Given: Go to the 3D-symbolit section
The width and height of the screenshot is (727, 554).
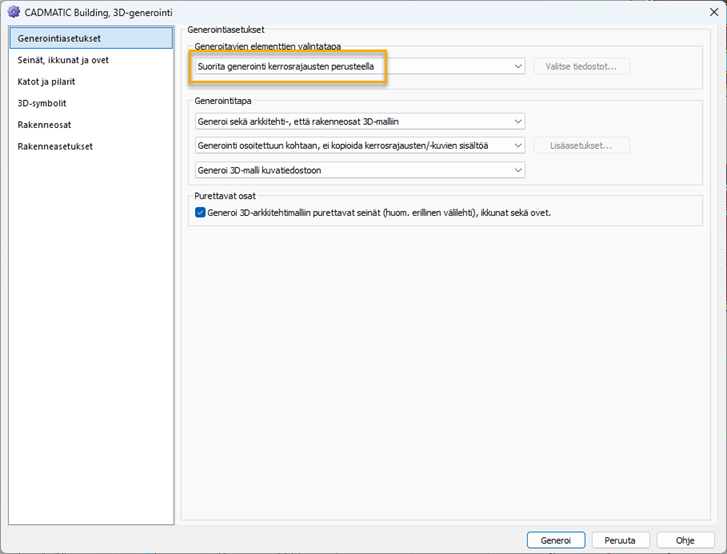Looking at the screenshot, I should coord(42,103).
